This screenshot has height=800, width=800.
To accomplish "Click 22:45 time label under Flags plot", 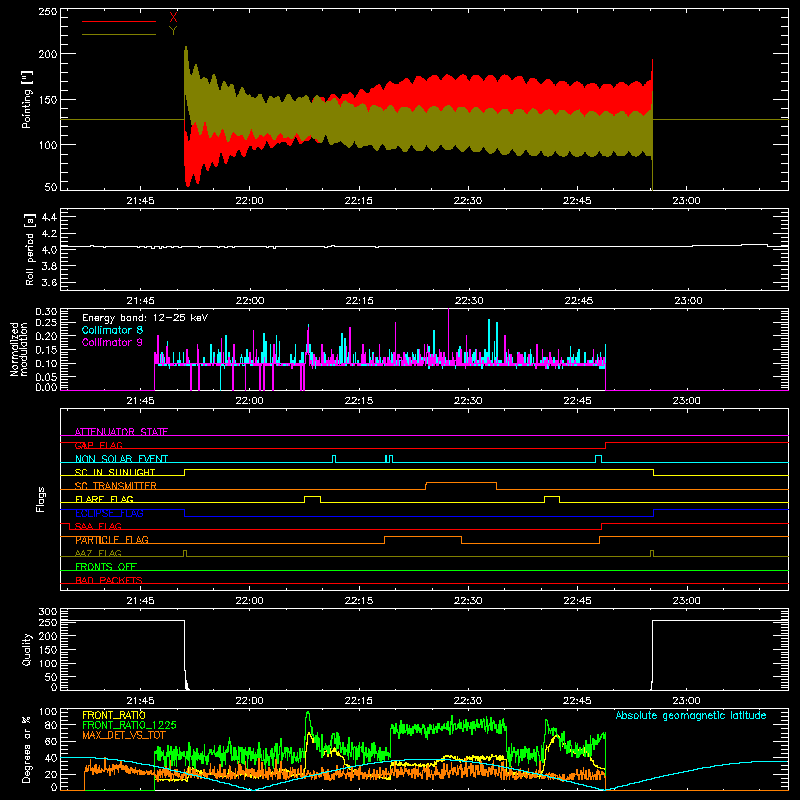I will pos(577,601).
